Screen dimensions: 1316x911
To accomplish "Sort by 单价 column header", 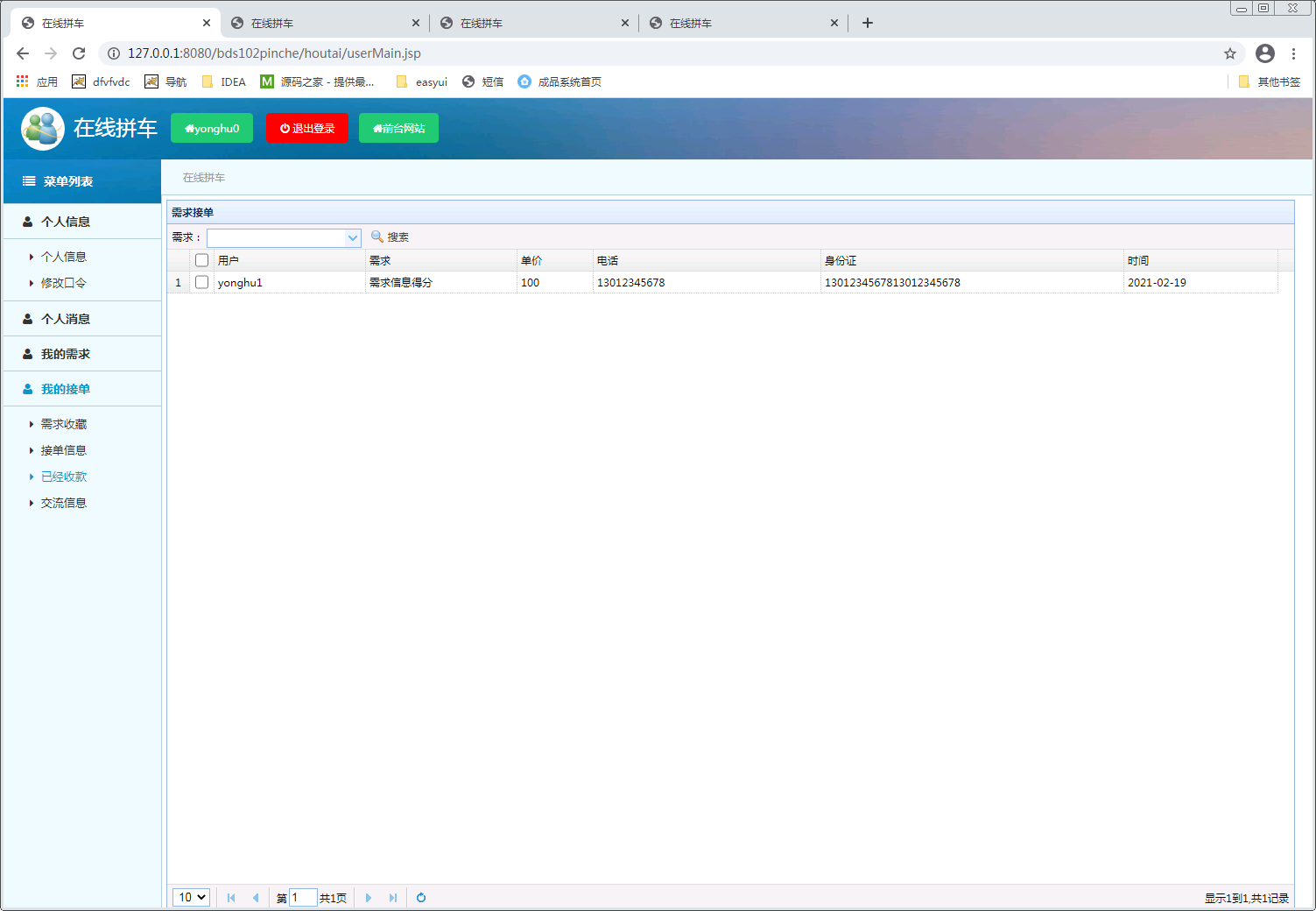I will pos(555,260).
